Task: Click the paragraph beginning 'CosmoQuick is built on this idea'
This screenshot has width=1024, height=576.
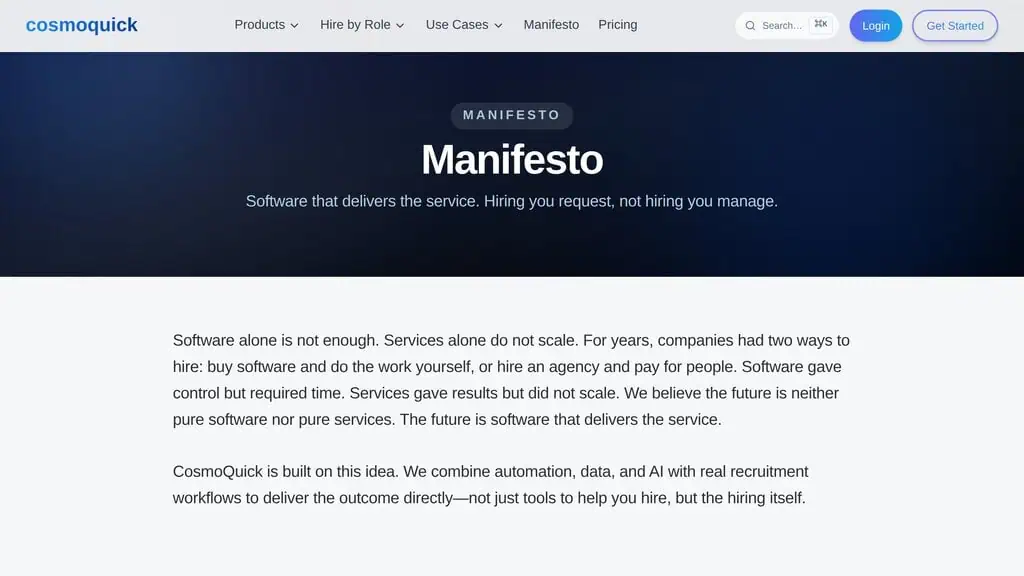Action: click(490, 485)
